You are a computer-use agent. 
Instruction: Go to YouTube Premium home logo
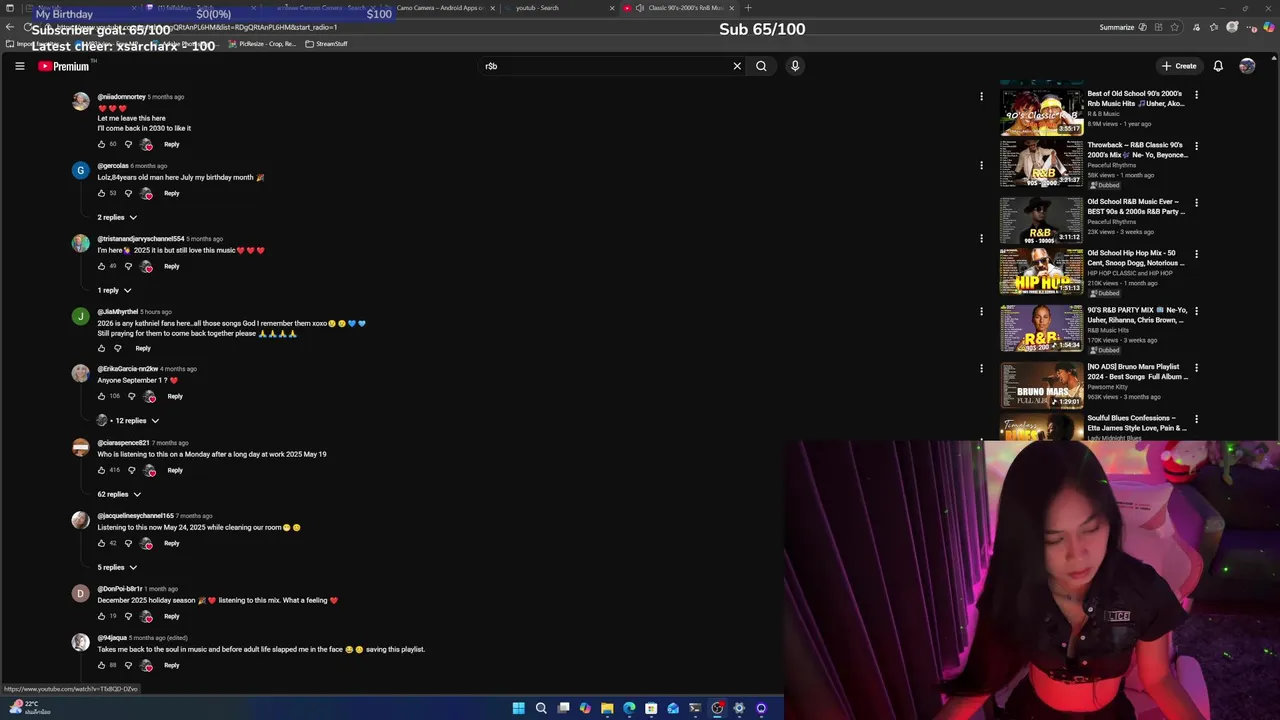coord(64,66)
